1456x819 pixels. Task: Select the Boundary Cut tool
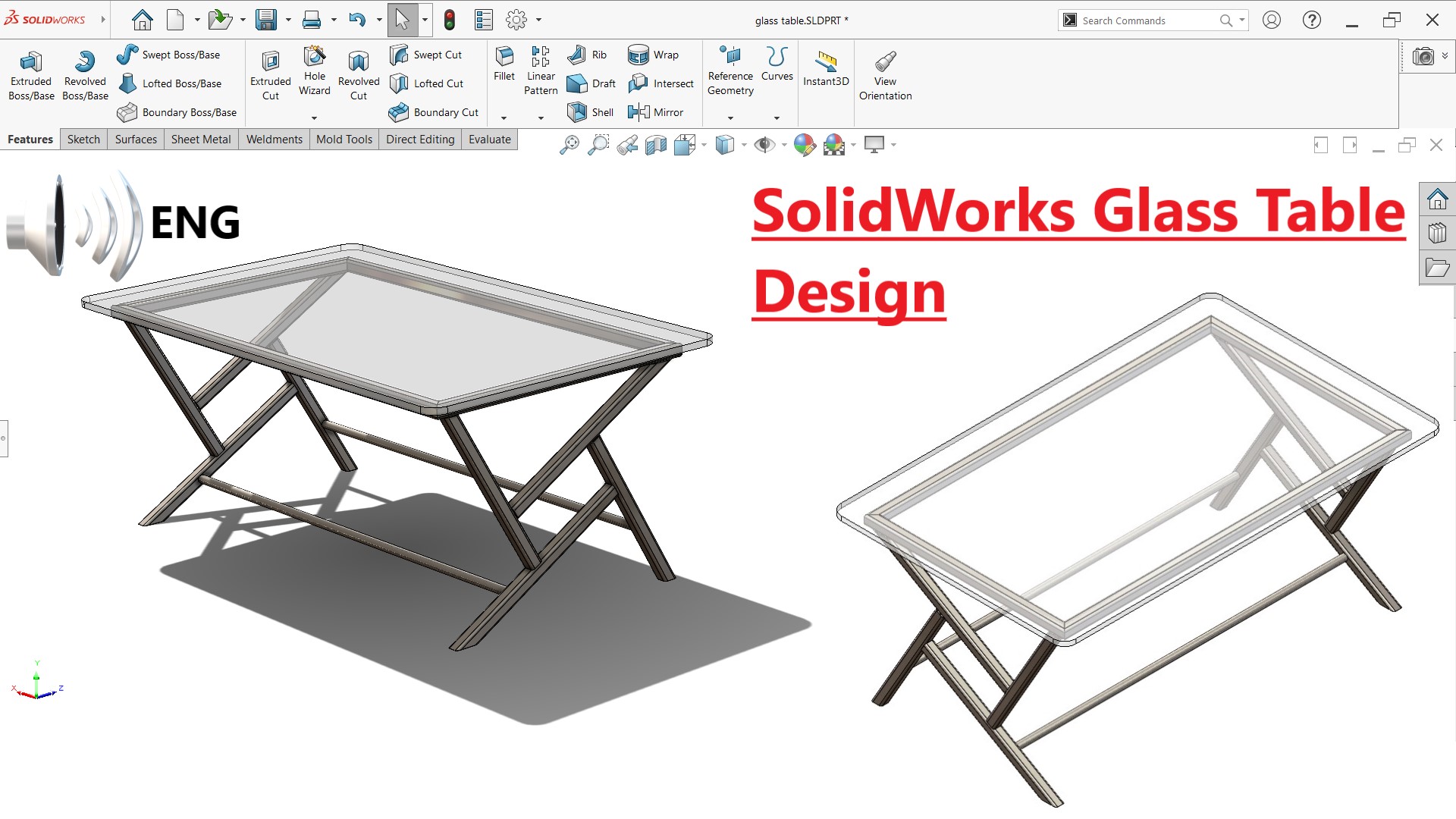pos(434,112)
